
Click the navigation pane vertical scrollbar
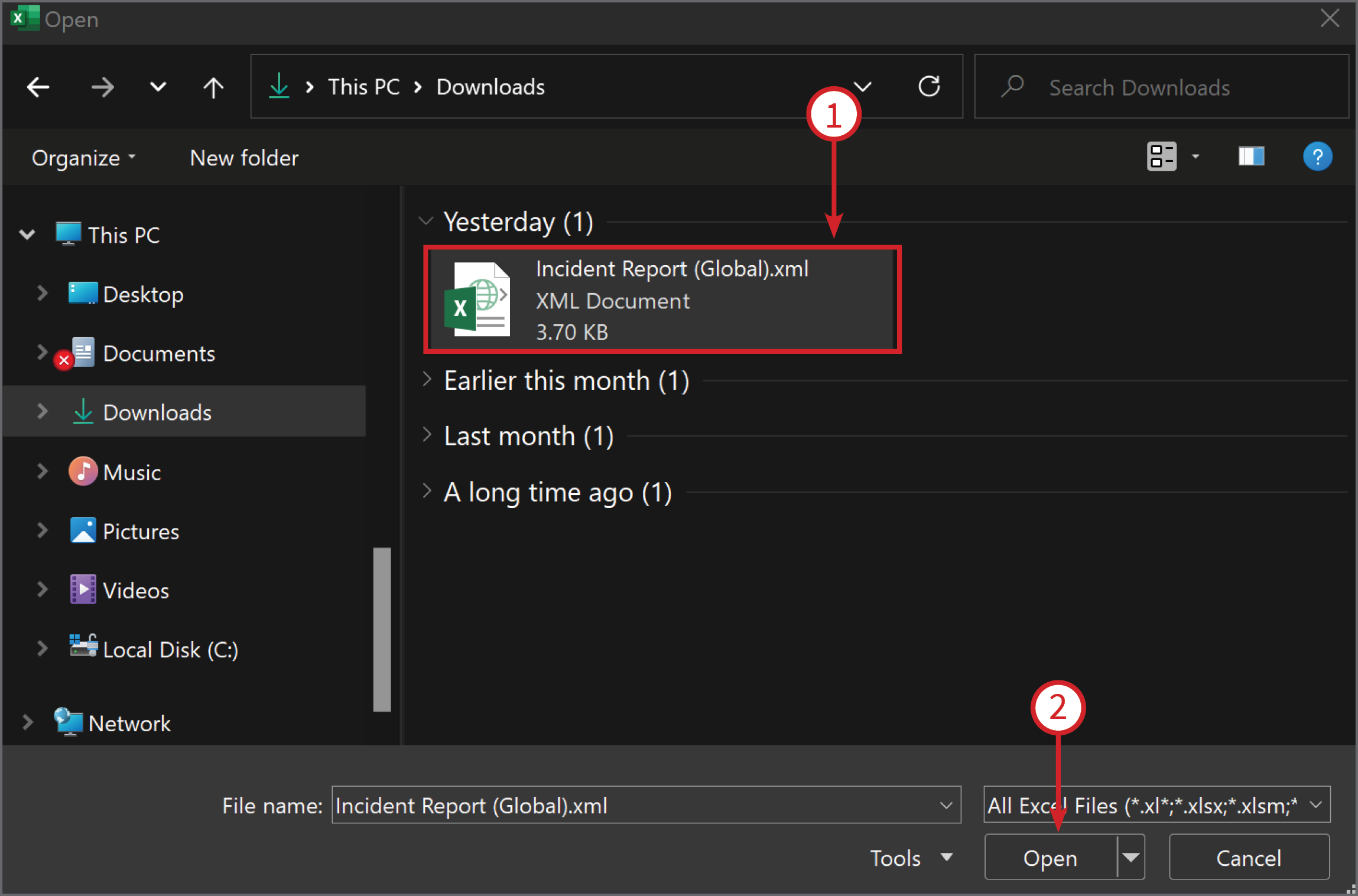coord(382,630)
